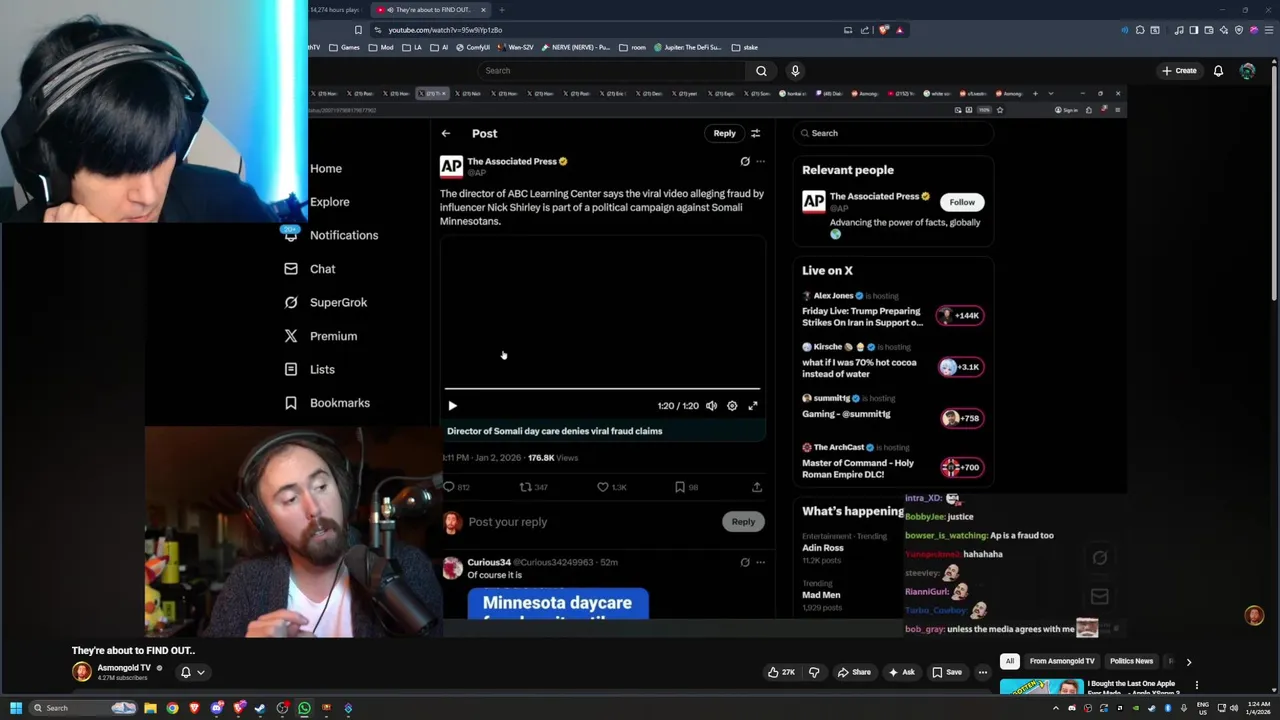Bookmark this page via address bar icon
The height and width of the screenshot is (720, 1280).
[358, 30]
